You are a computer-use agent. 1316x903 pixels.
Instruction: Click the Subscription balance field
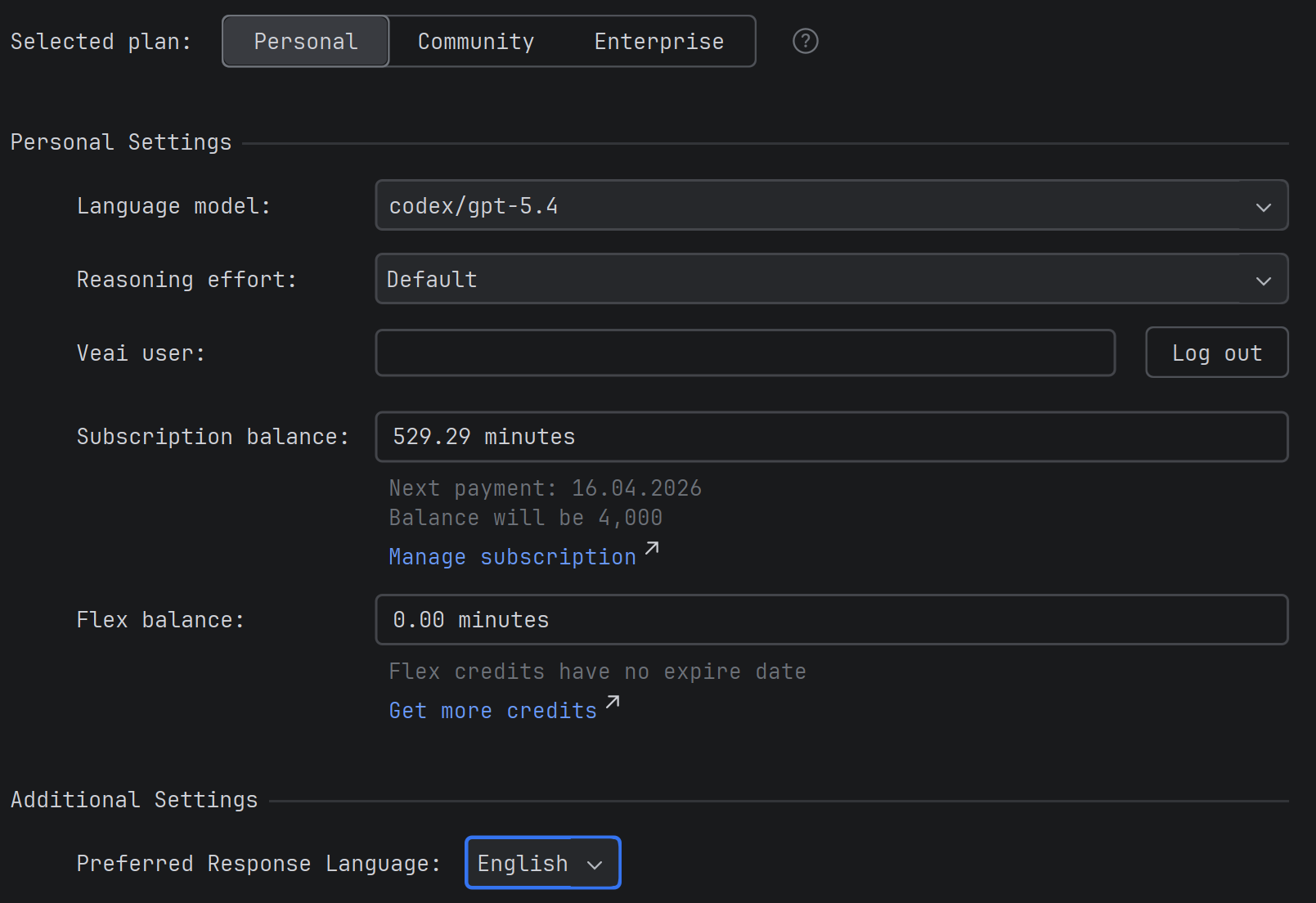(x=832, y=437)
